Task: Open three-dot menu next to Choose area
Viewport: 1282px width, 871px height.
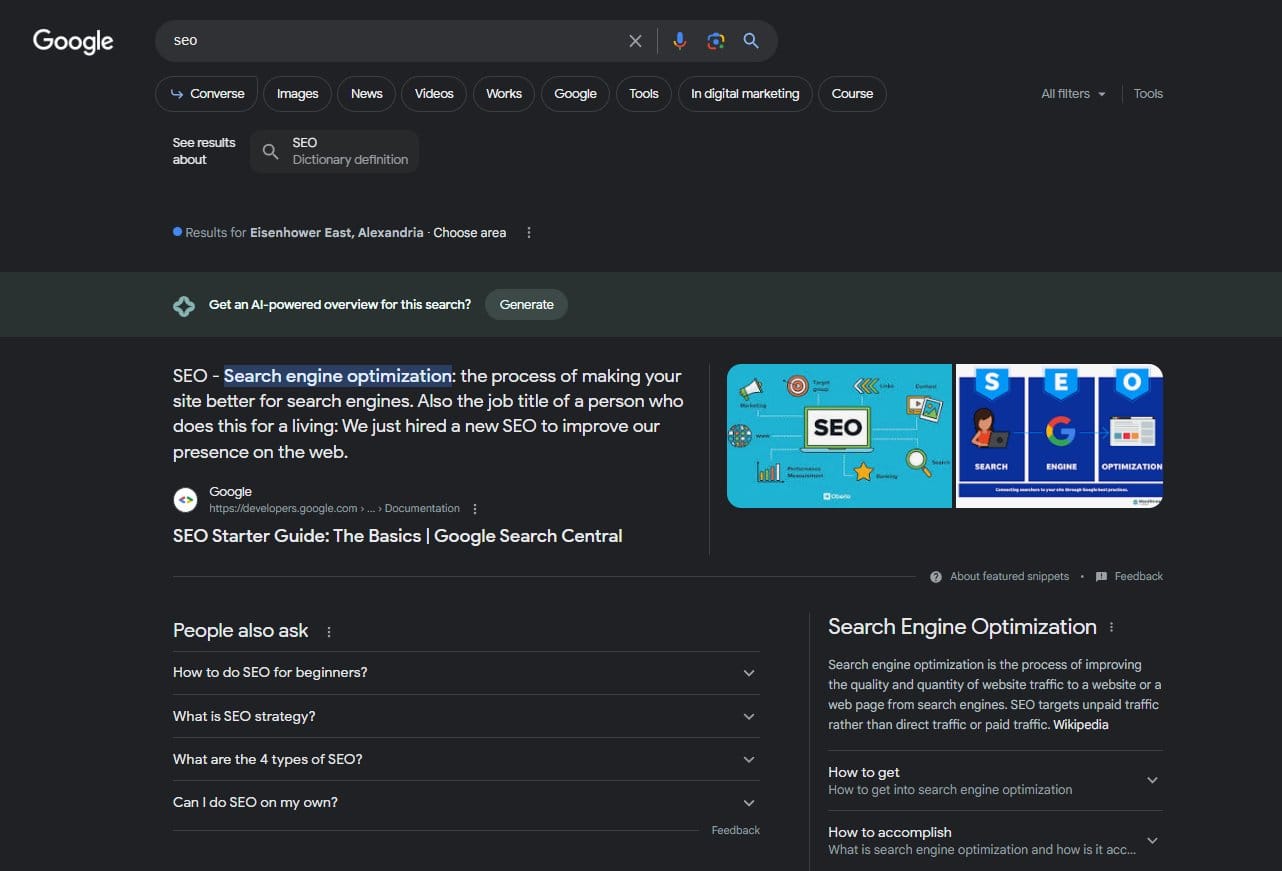Action: click(x=529, y=233)
